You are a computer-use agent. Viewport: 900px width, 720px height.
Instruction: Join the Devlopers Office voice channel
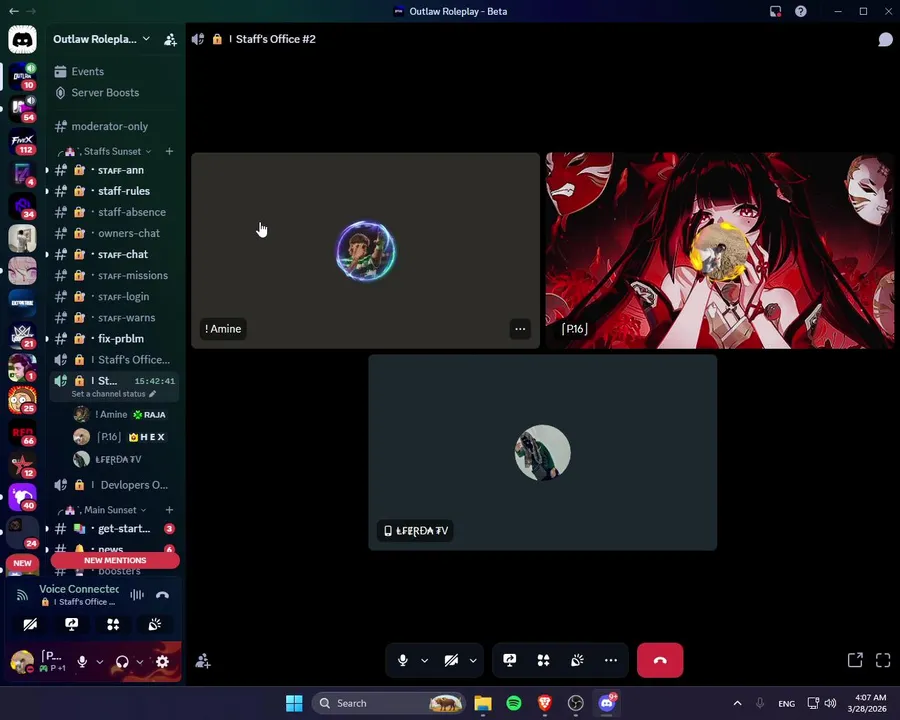(115, 485)
